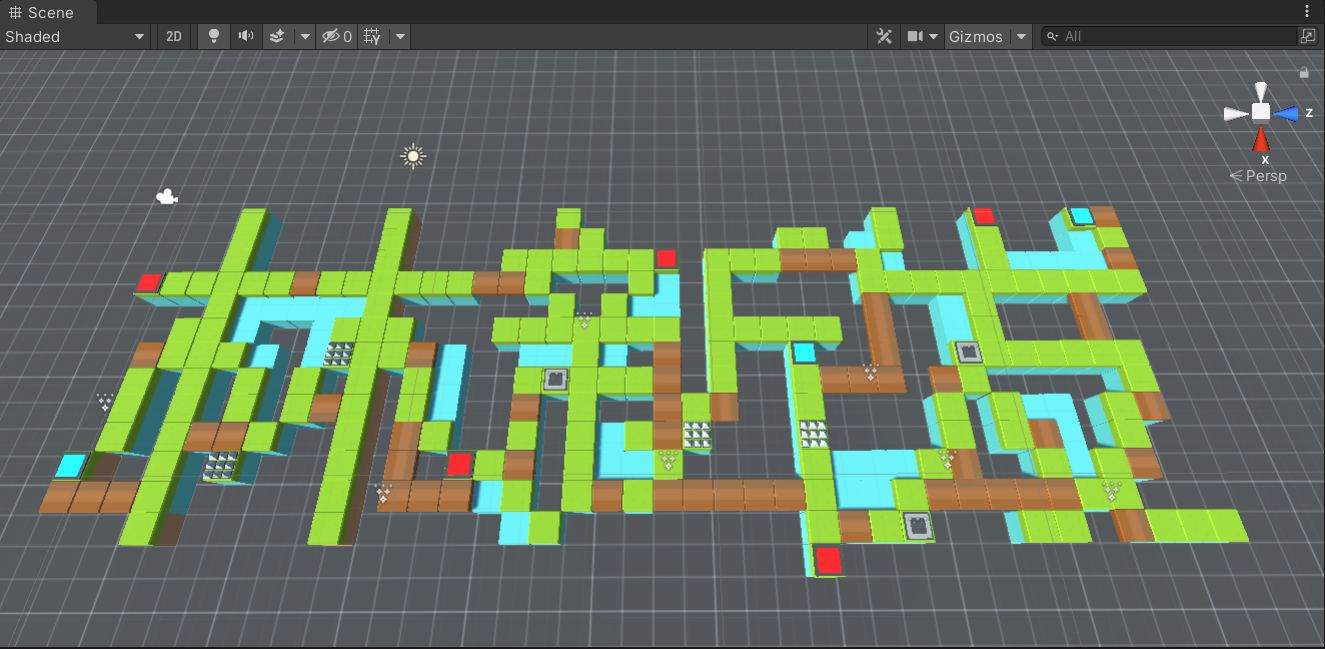Select the directional light sun gizmo

413,156
